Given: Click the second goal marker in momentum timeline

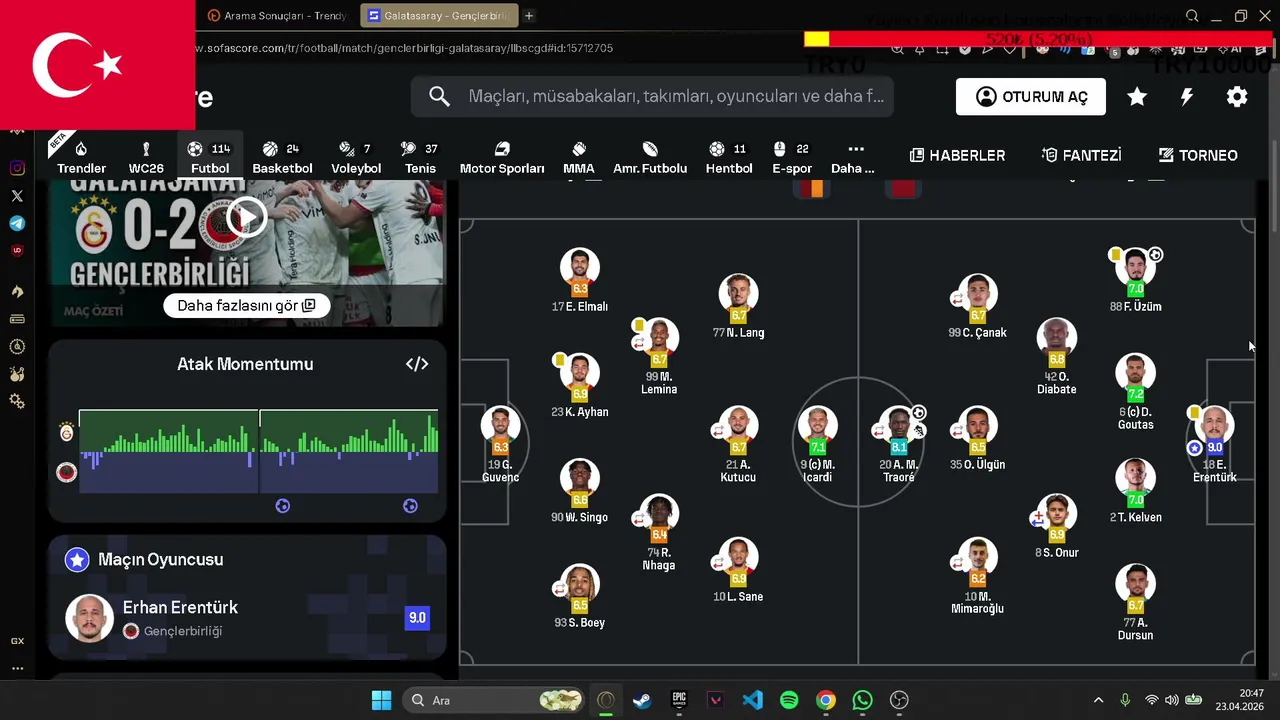Looking at the screenshot, I should click(x=410, y=506).
